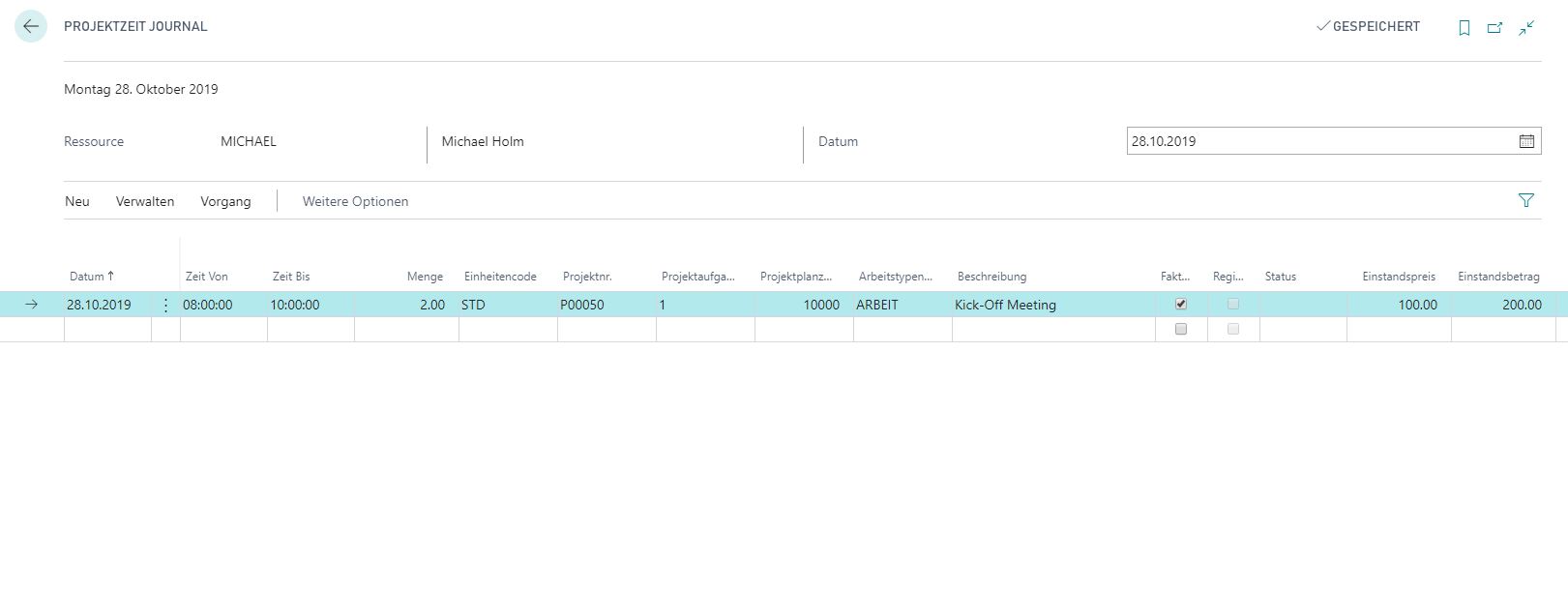Image resolution: width=1568 pixels, height=615 pixels.
Task: Open the Verwalten menu
Action: click(x=145, y=201)
